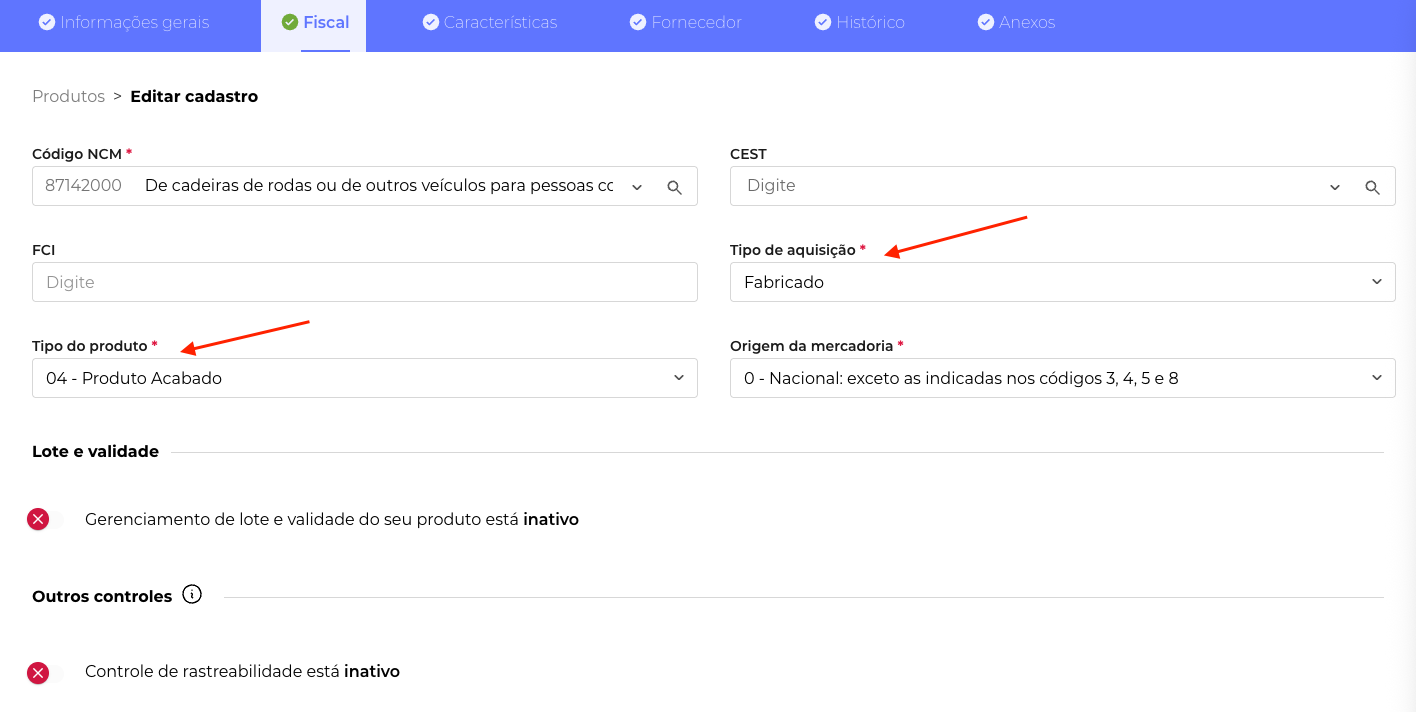Click the check icon next to Informações gerais
This screenshot has width=1416, height=712.
46,22
